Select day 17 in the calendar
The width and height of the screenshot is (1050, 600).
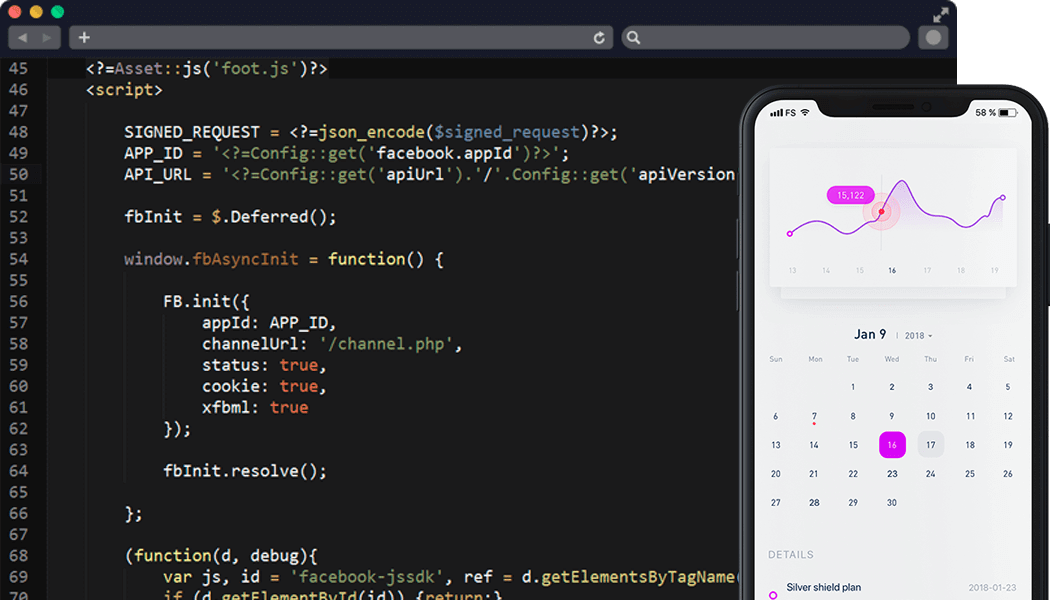[x=930, y=445]
